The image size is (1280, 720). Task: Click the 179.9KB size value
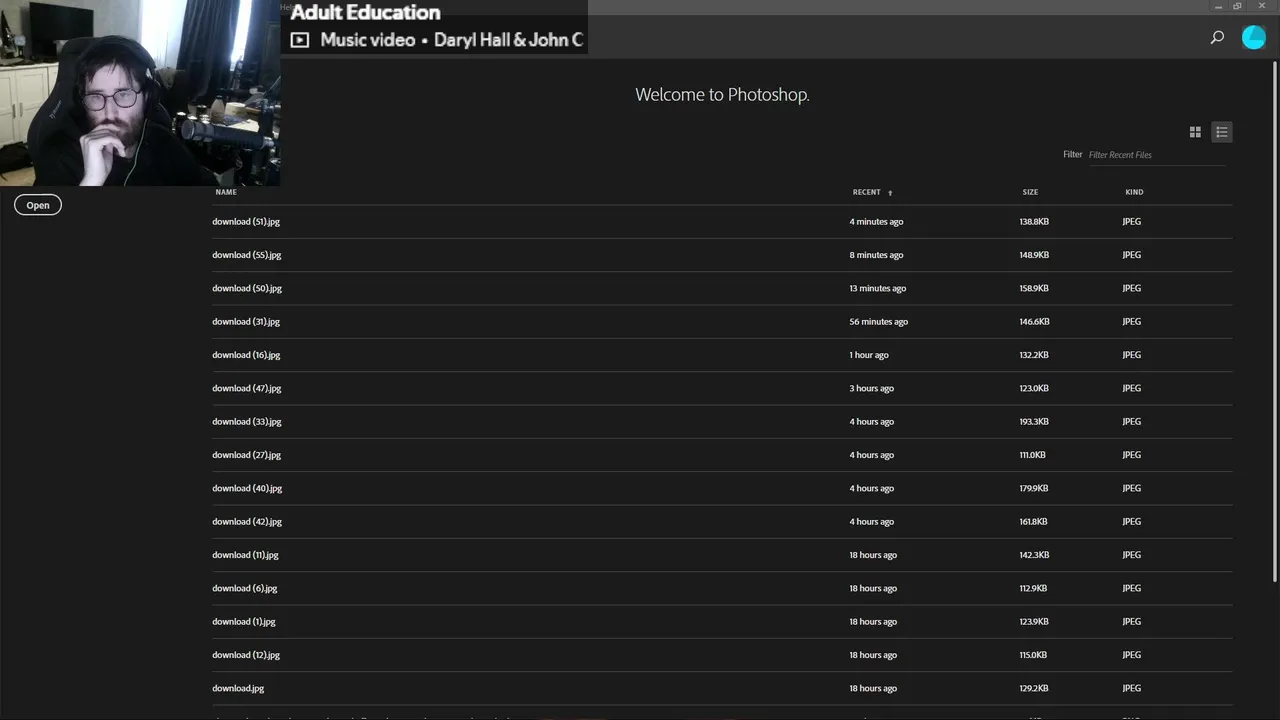tap(1034, 488)
